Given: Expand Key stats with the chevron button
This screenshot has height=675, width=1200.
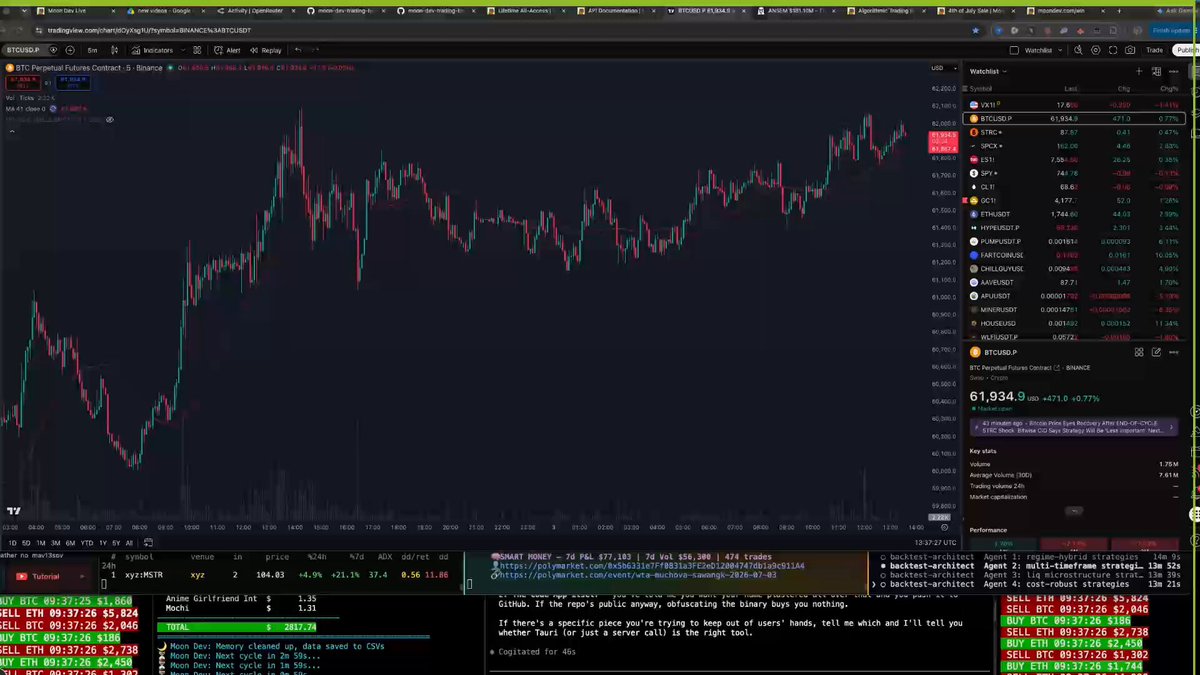Looking at the screenshot, I should pos(1074,510).
